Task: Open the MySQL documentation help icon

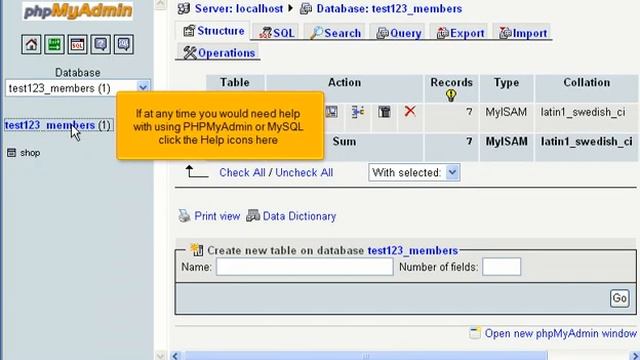Action: click(x=124, y=44)
